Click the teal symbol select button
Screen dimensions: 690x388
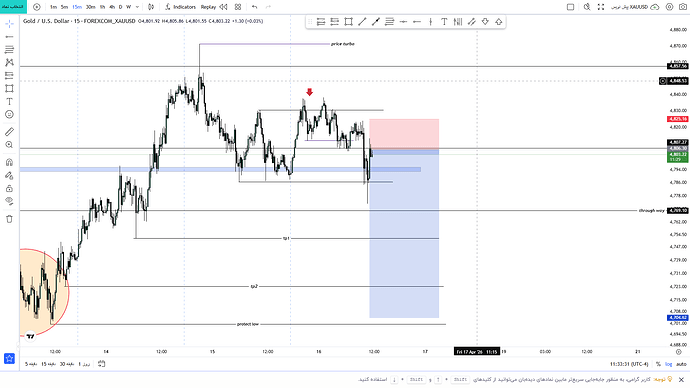click(13, 7)
